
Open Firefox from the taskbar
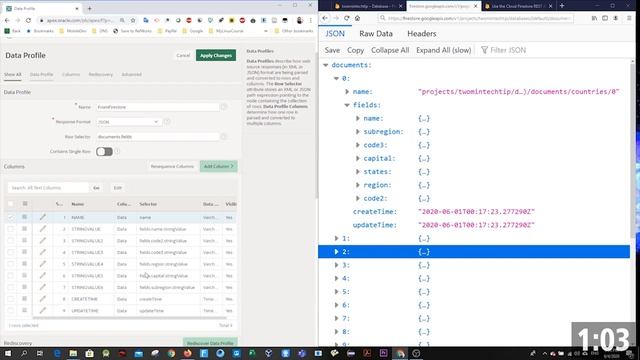[x=187, y=353]
